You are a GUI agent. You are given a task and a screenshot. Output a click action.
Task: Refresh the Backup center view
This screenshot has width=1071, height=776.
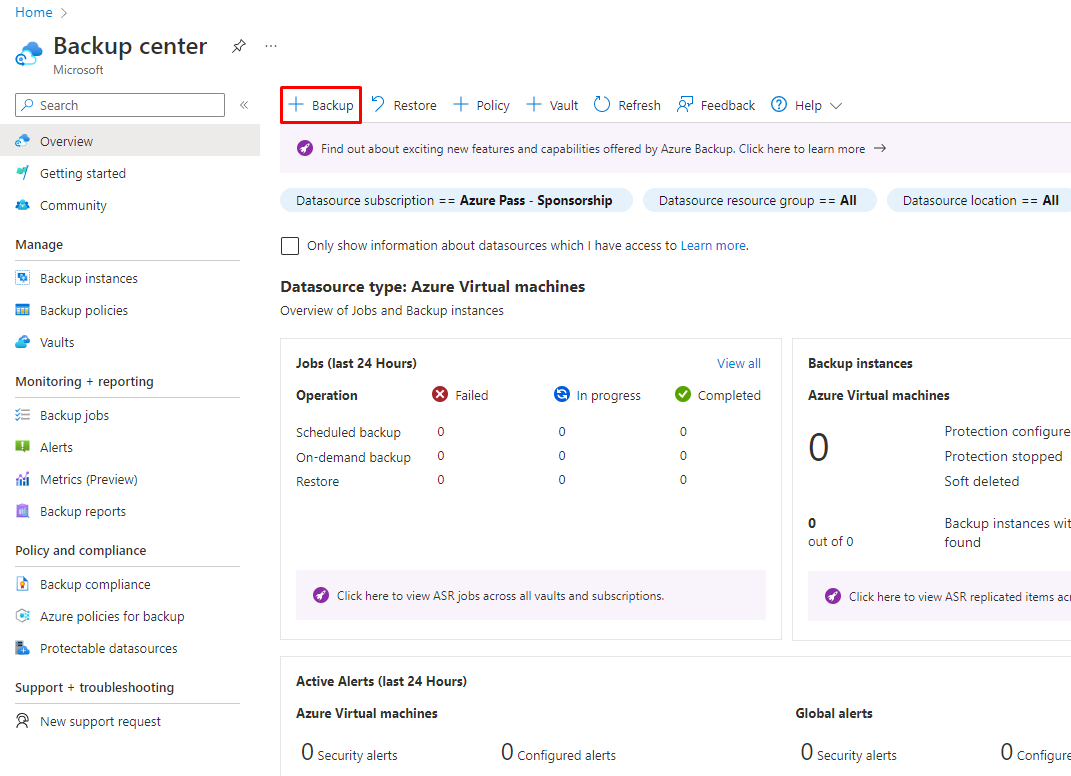point(627,105)
